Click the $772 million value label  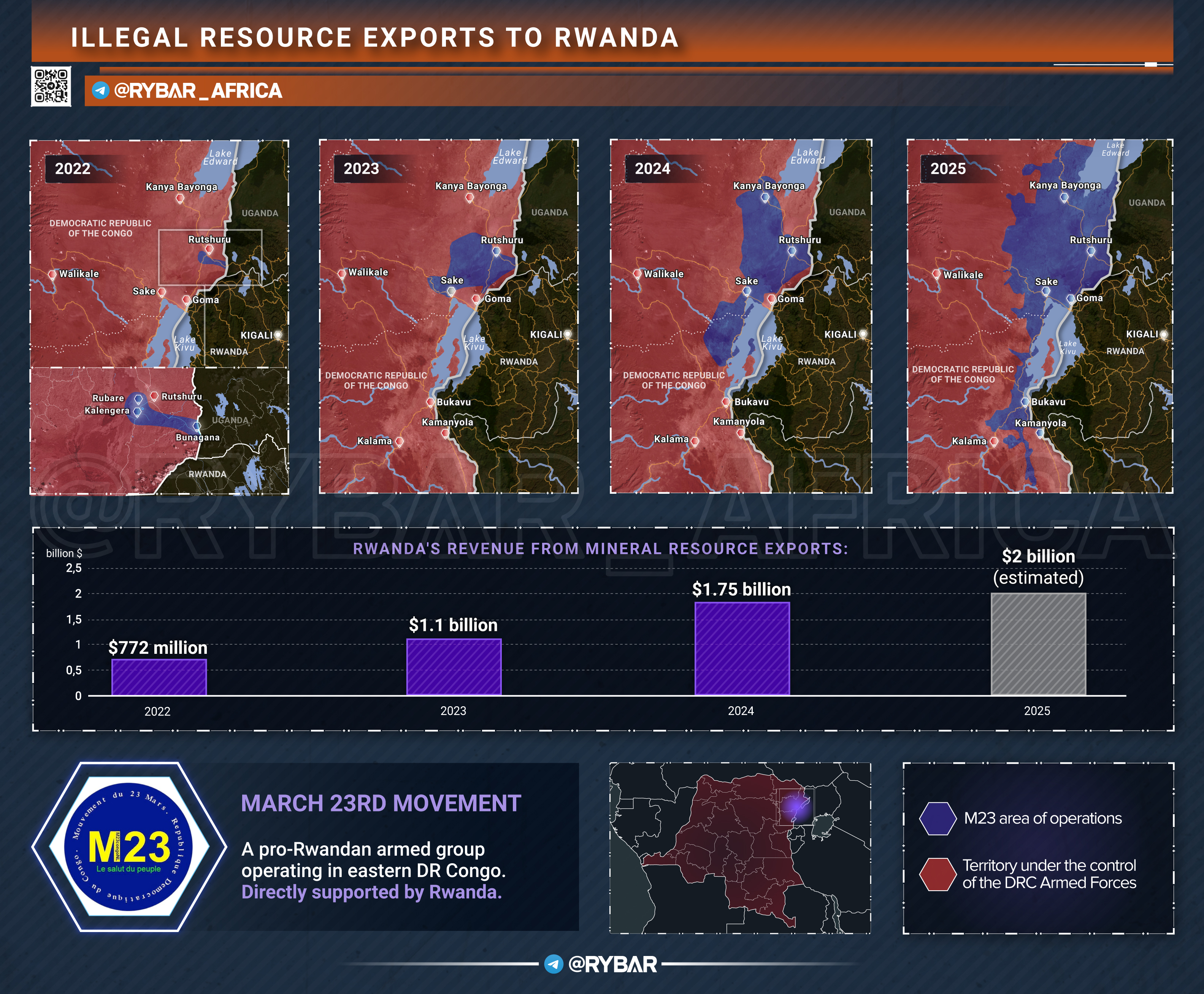158,648
